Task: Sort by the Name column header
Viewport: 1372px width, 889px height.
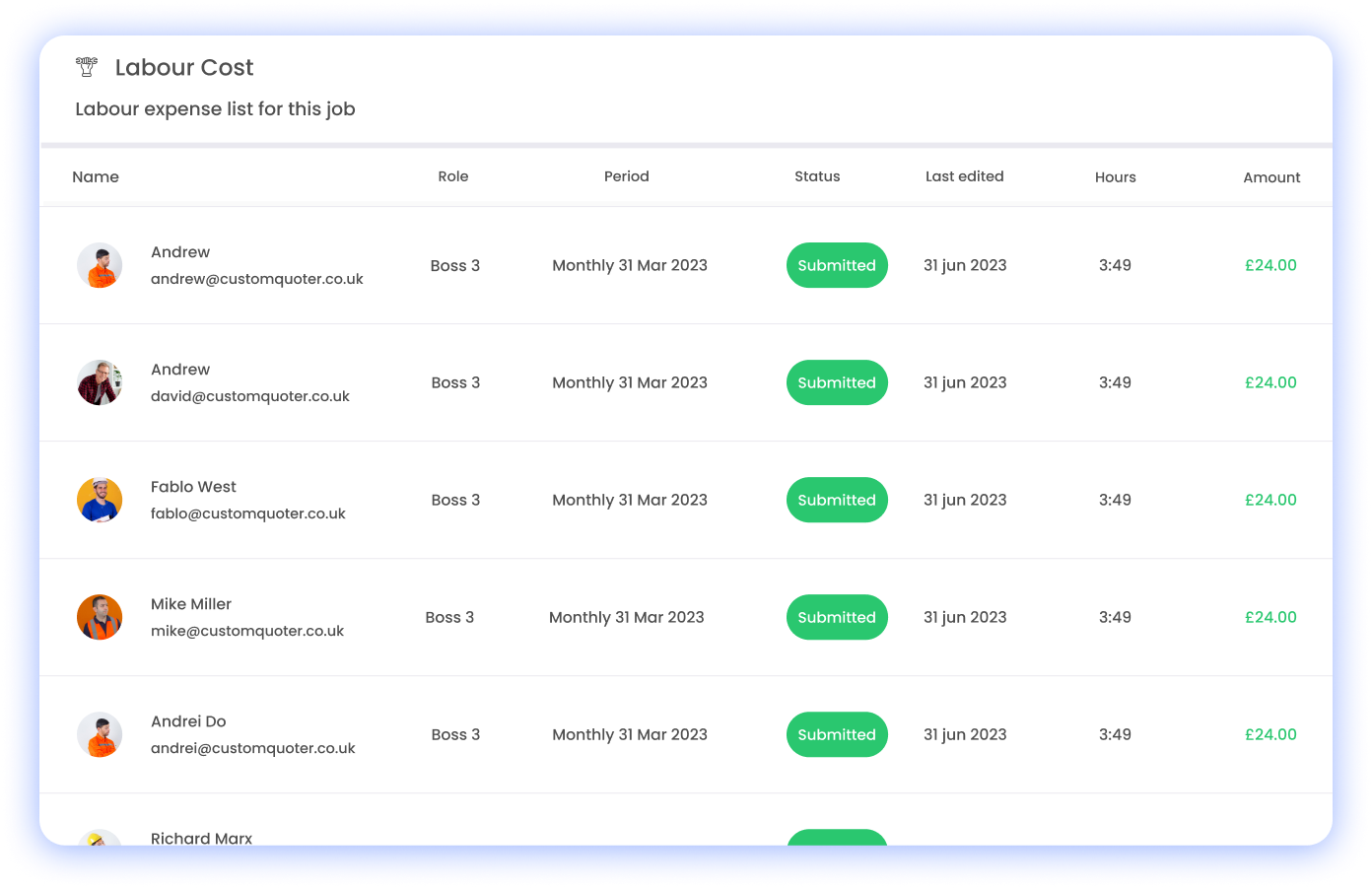Action: (96, 176)
